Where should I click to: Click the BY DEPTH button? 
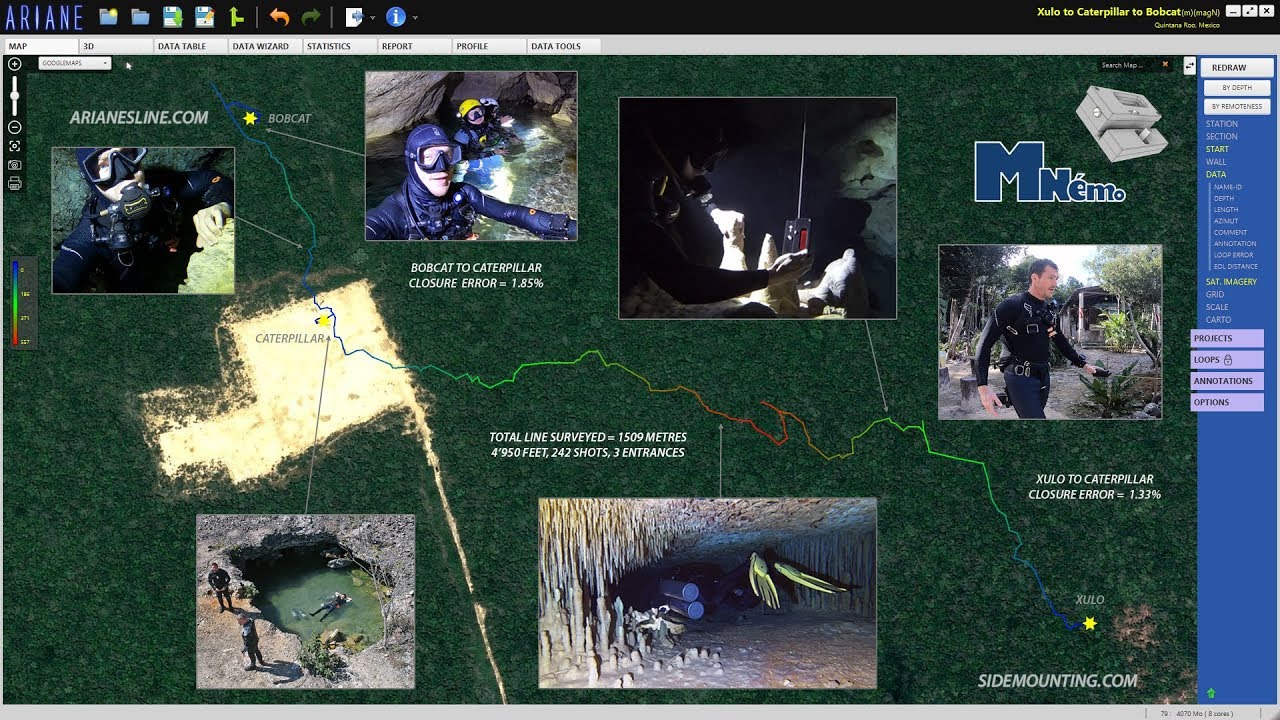[x=1237, y=88]
